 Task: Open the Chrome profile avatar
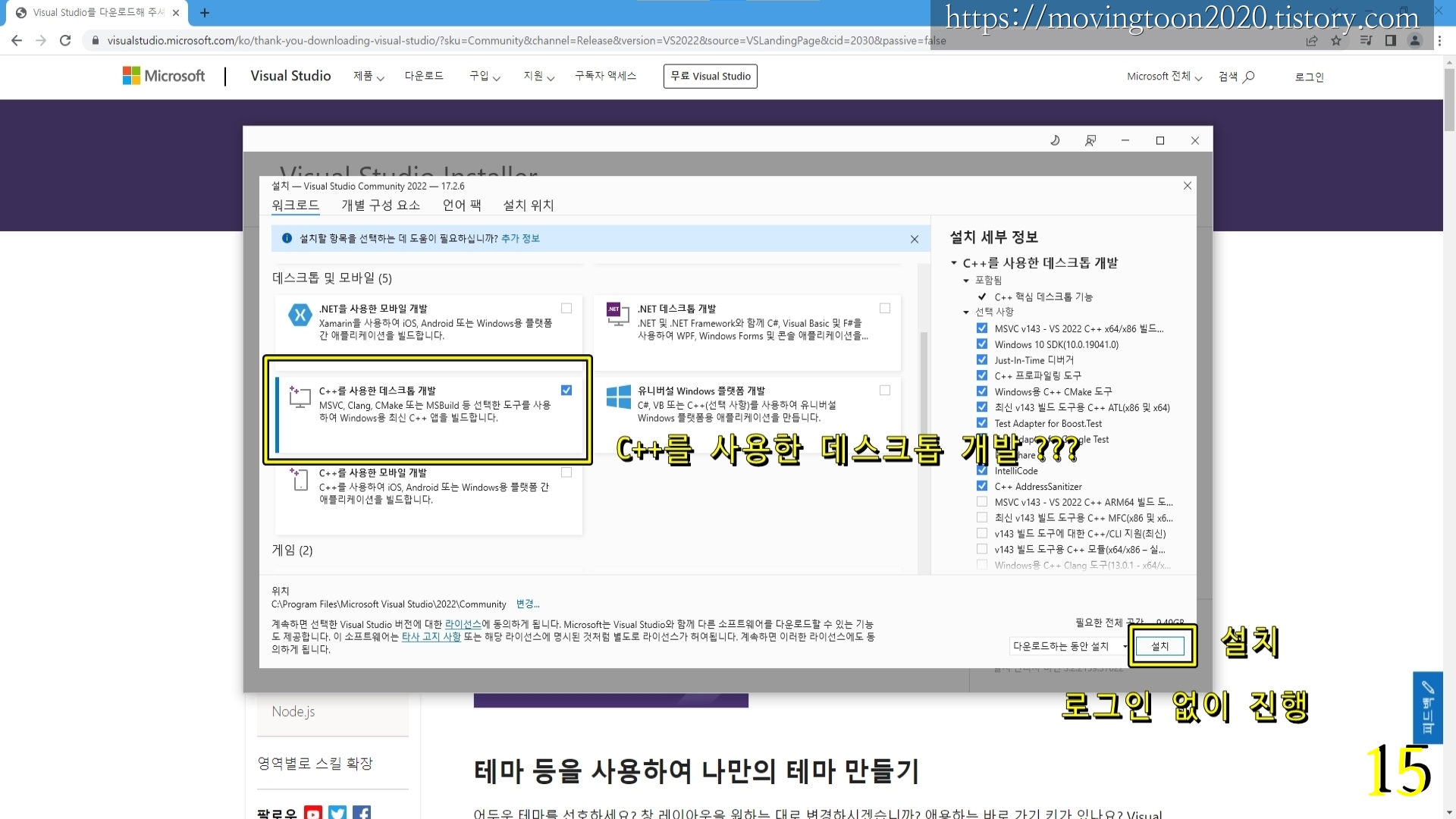[x=1415, y=40]
